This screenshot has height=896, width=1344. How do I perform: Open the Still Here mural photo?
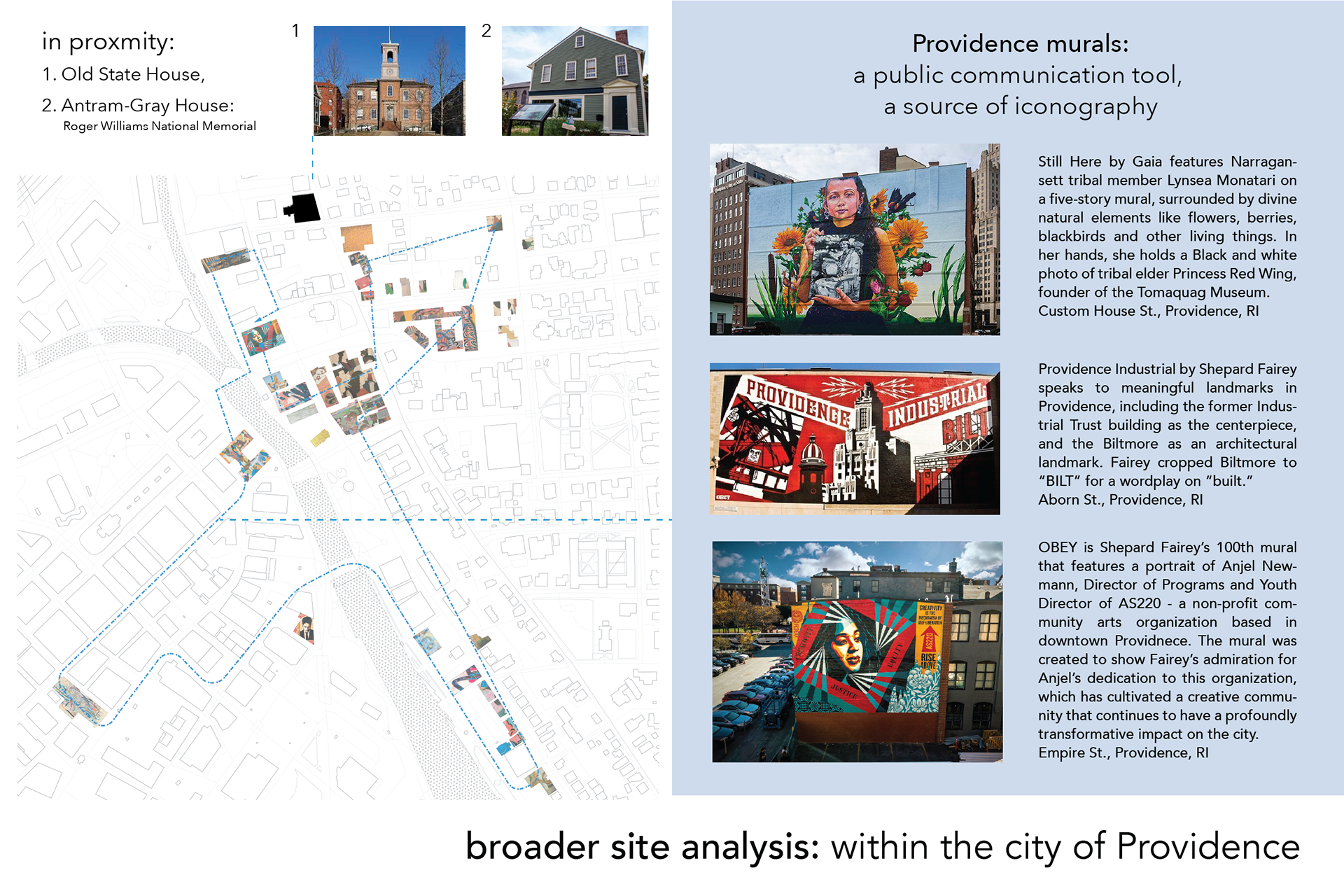coord(855,239)
